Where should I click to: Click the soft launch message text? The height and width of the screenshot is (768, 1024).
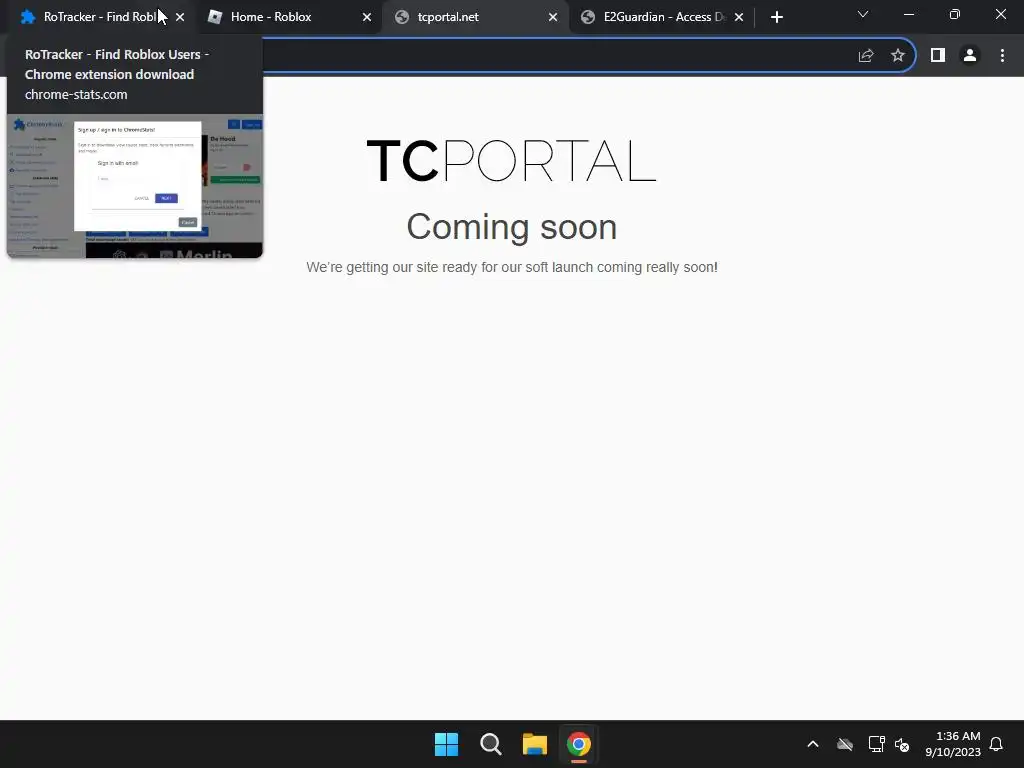coord(511,267)
